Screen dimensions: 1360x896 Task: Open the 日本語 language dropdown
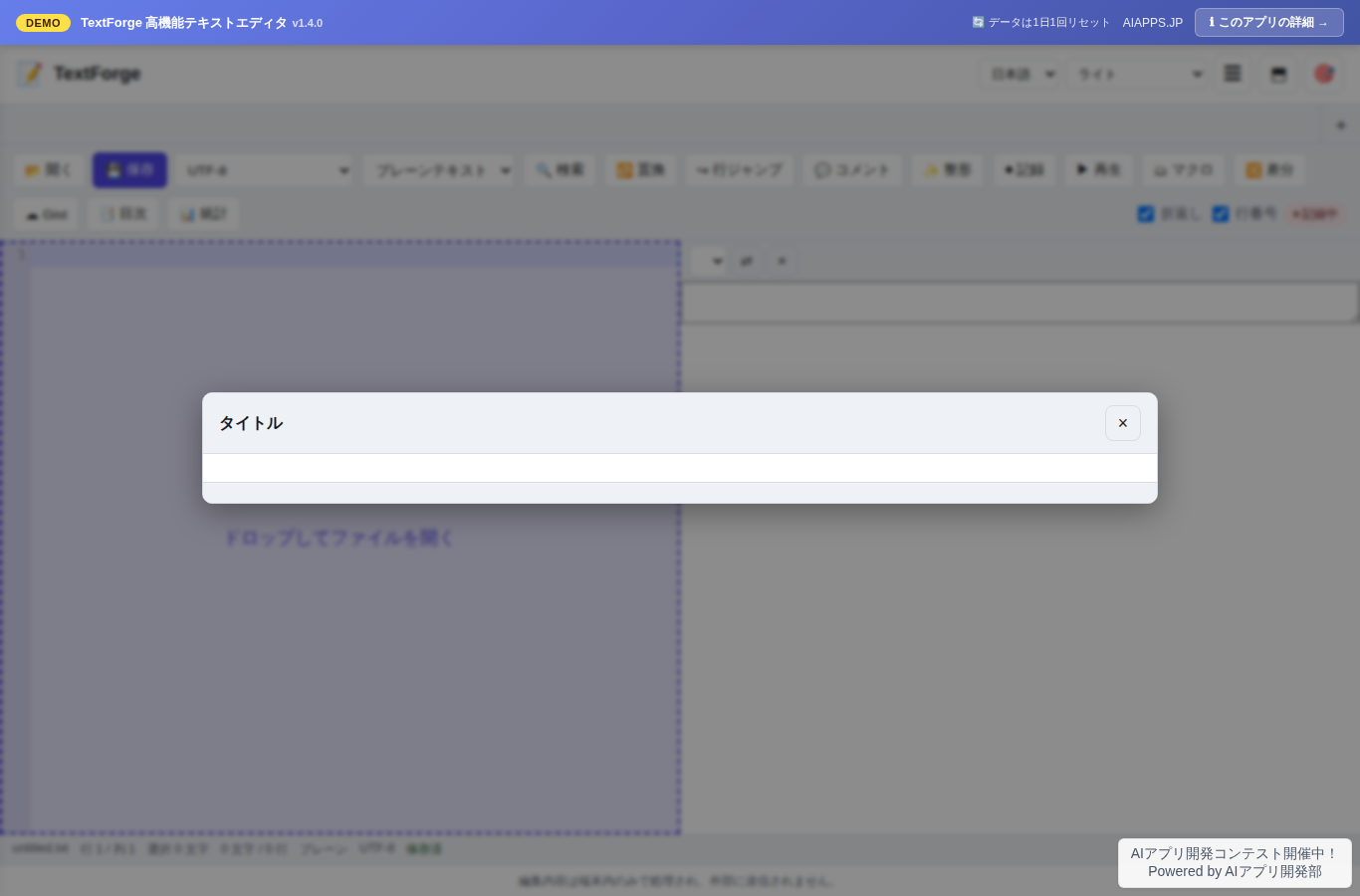pos(1019,74)
